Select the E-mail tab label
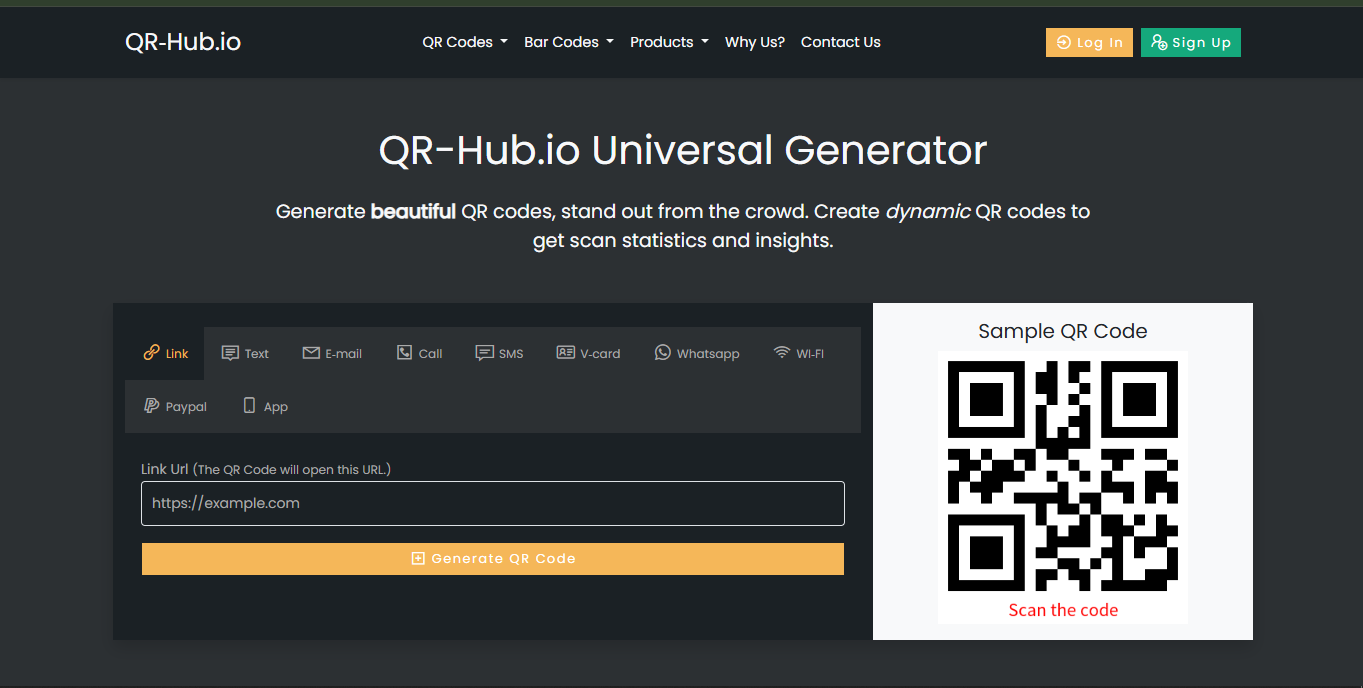The width and height of the screenshot is (1363, 688). [344, 354]
